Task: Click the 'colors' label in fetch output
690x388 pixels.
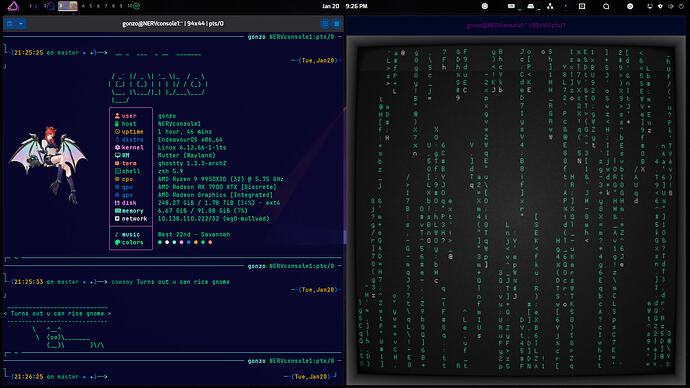Action: click(x=132, y=242)
